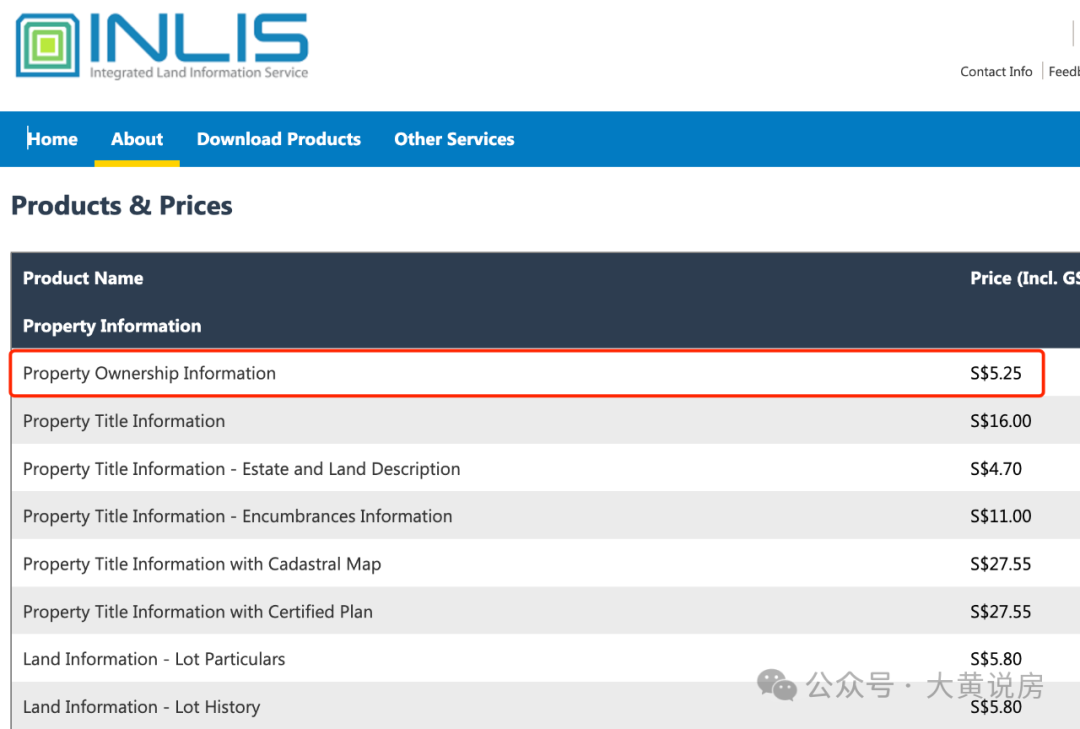Image resolution: width=1080 pixels, height=729 pixels.
Task: Select the About navigation tab
Action: click(x=137, y=139)
